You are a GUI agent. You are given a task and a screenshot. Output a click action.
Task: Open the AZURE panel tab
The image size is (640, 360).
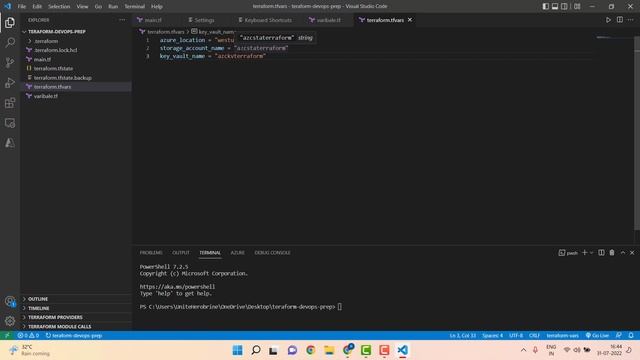point(238,253)
